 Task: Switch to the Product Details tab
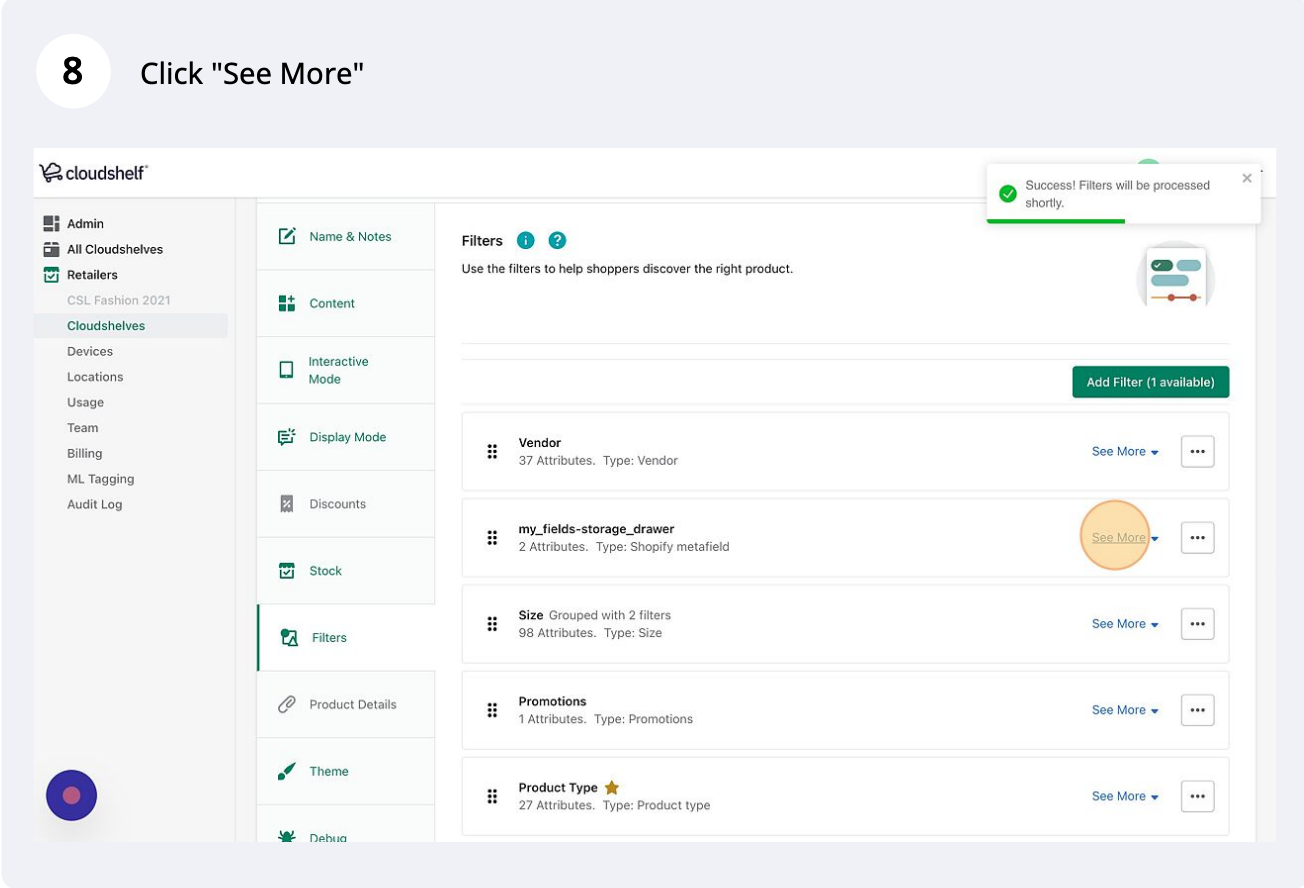coord(346,704)
